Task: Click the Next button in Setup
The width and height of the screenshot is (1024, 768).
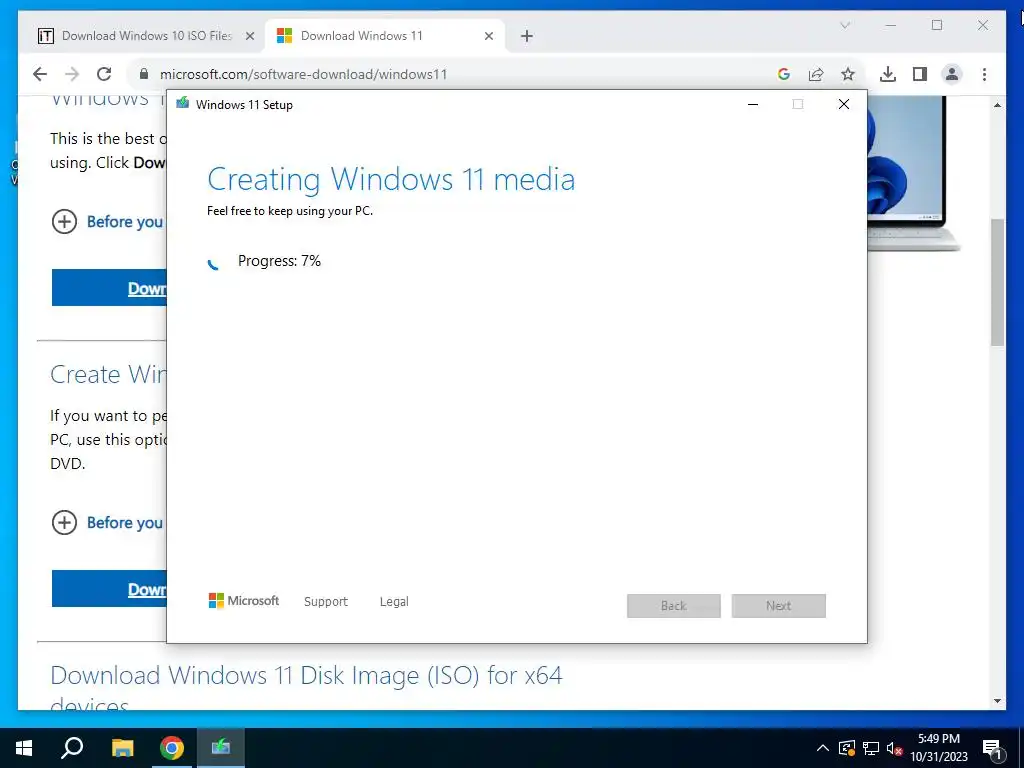Action: (778, 605)
